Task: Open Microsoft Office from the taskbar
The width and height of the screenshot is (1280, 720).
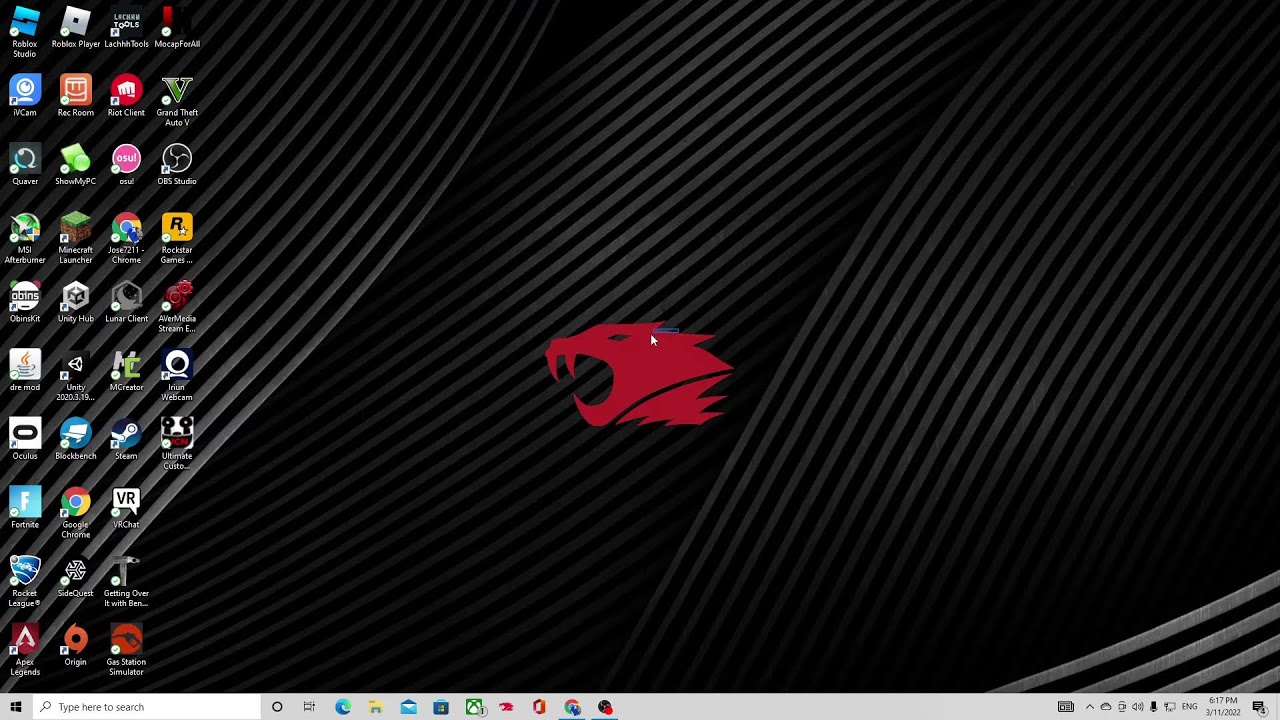Action: 539,707
